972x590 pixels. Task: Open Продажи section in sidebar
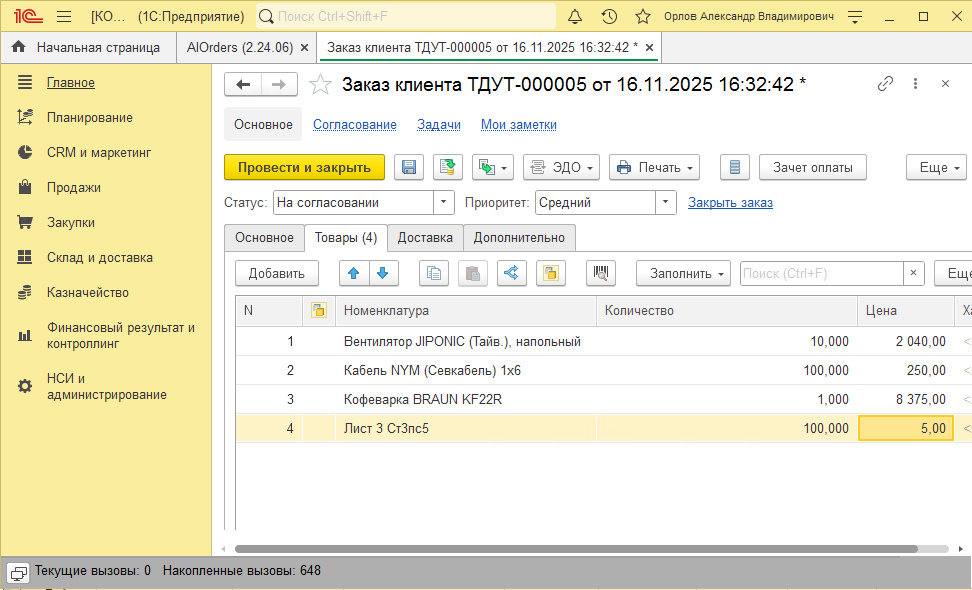[73, 188]
